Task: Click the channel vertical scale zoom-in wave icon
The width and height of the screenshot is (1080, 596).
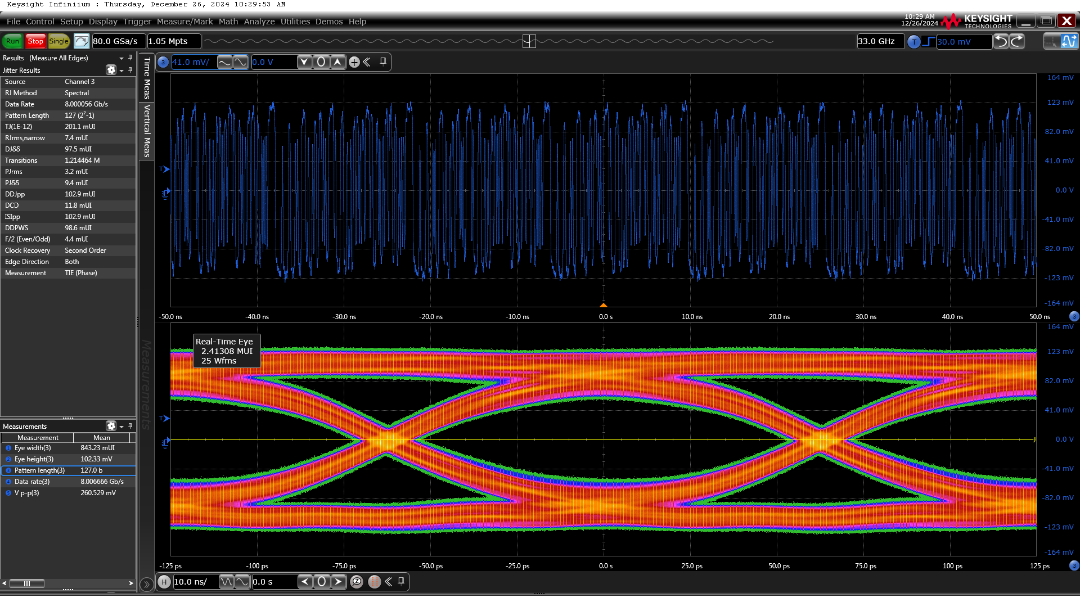Action: click(x=240, y=62)
